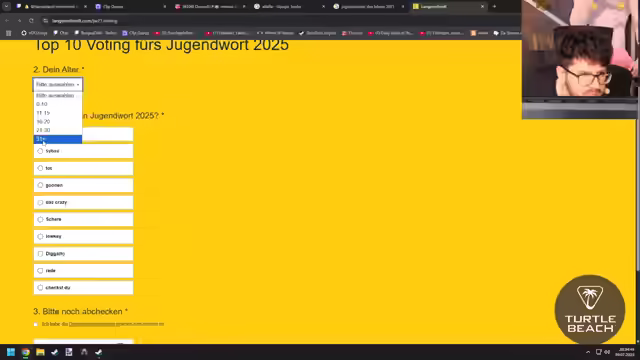This screenshot has width=640, height=360.
Task: Open File Explorer folder icon in taskbar
Action: 40,352
